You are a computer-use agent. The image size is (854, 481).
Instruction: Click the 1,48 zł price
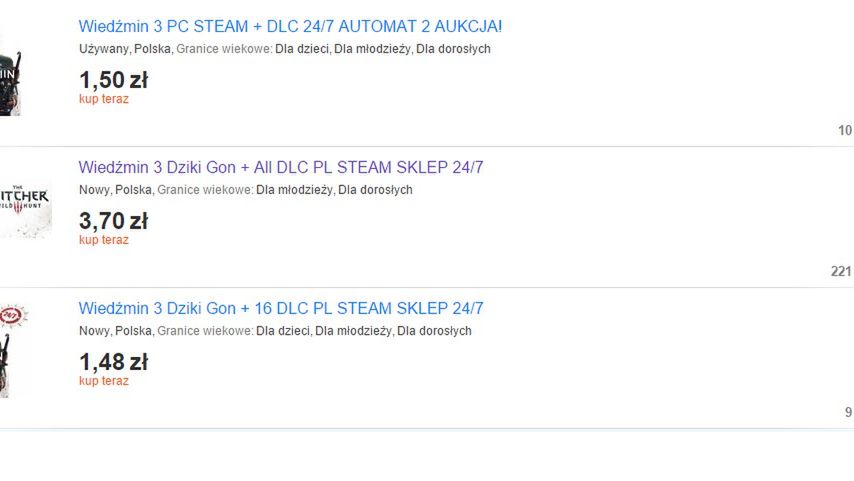coord(113,362)
